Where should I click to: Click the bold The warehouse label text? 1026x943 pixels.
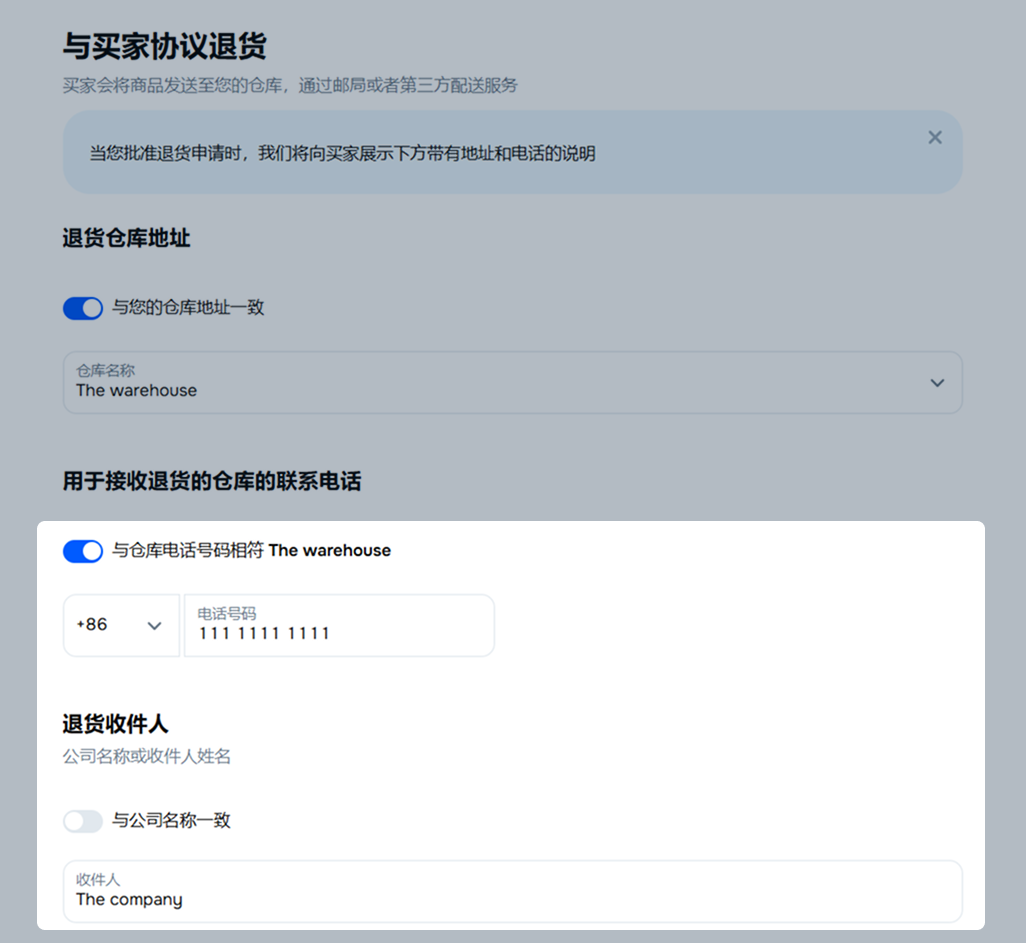[x=329, y=550]
